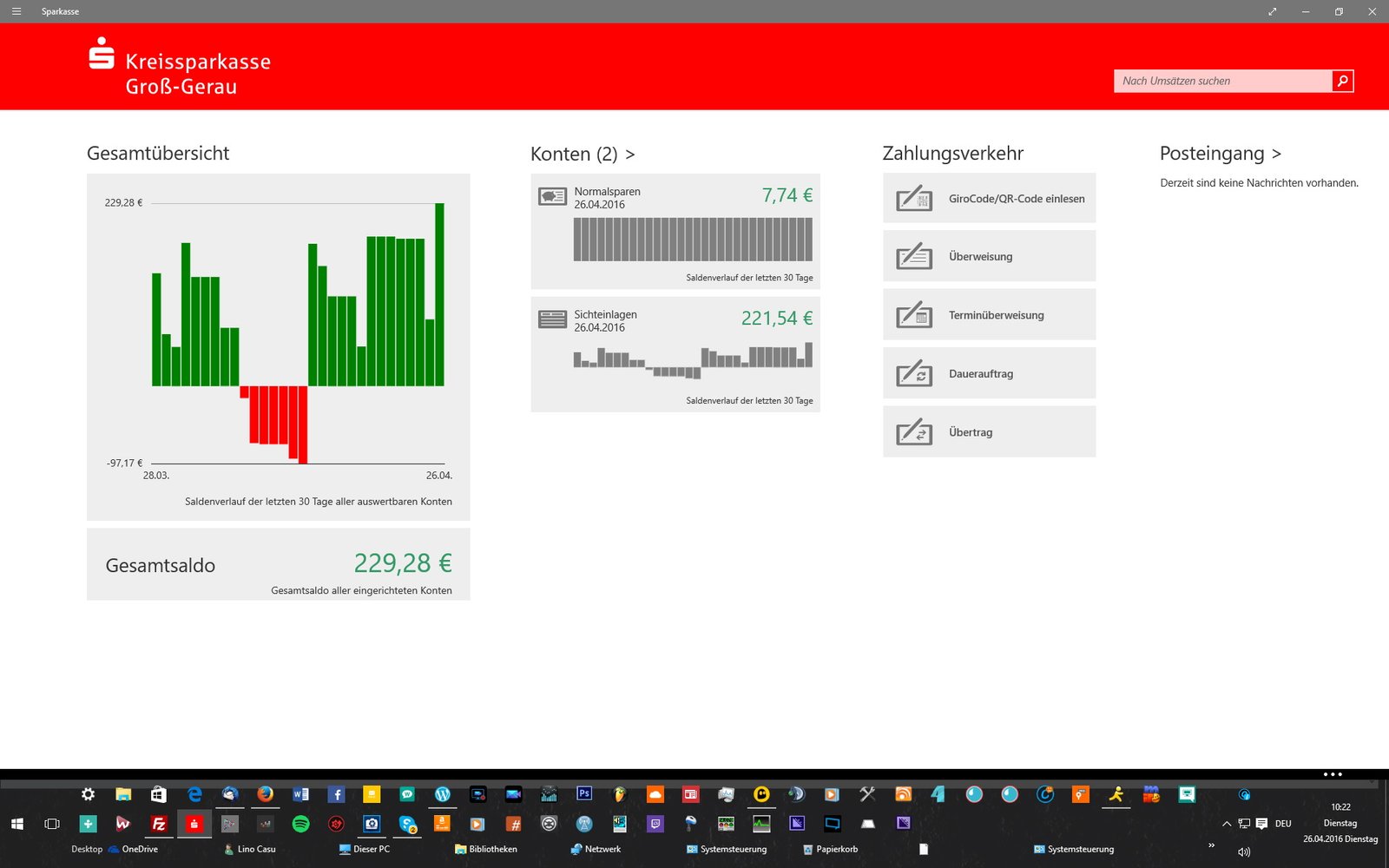Click the Normalsparen account icon
Screen dimensions: 1389x868
pos(552,196)
